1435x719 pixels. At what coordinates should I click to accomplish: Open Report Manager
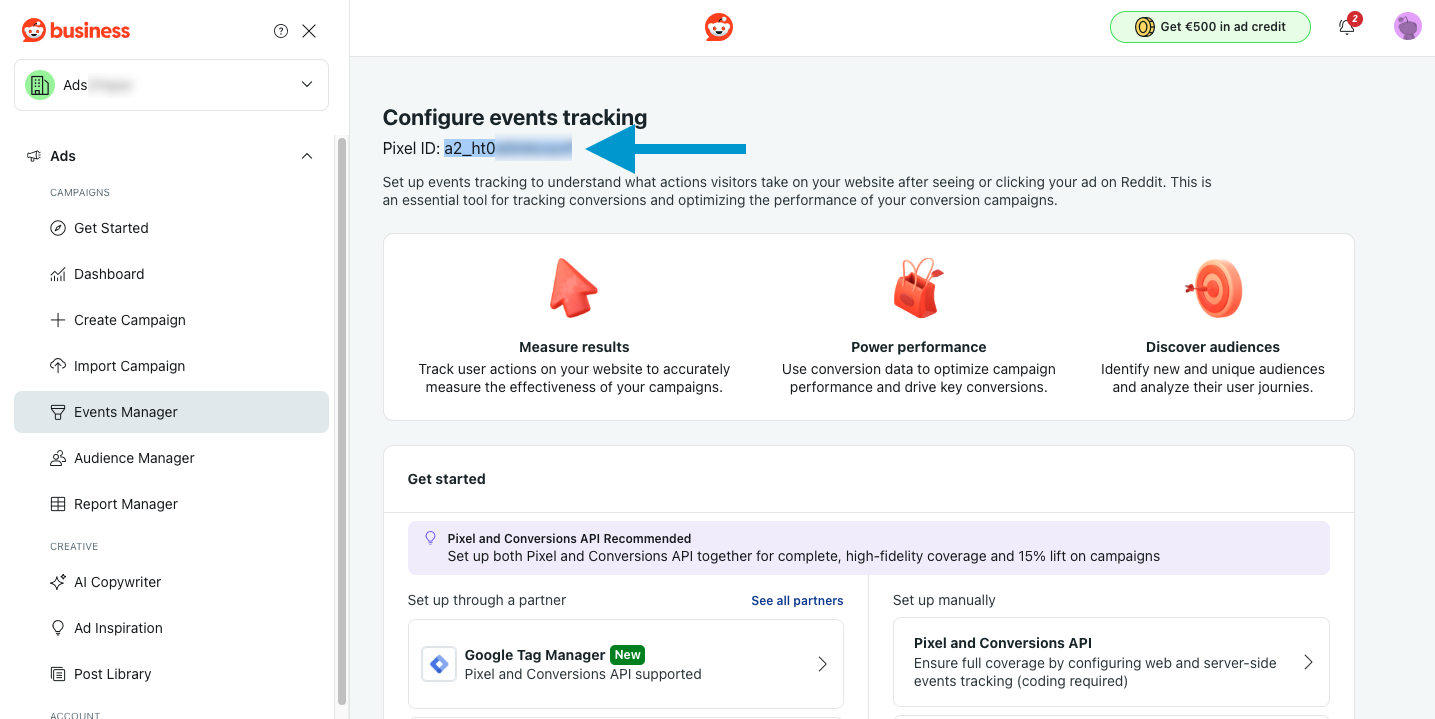pyautogui.click(x=125, y=504)
